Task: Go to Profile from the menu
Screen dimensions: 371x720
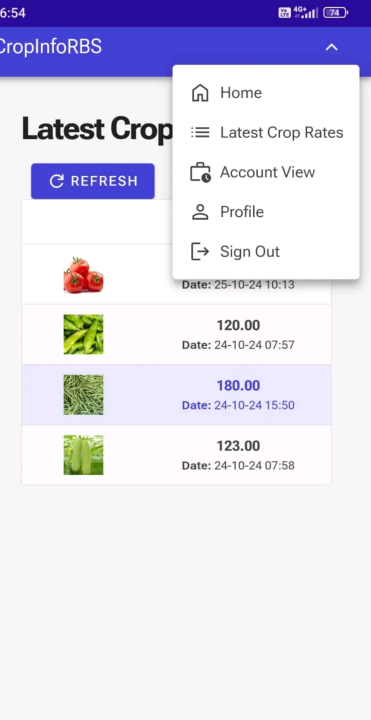Action: point(266,212)
